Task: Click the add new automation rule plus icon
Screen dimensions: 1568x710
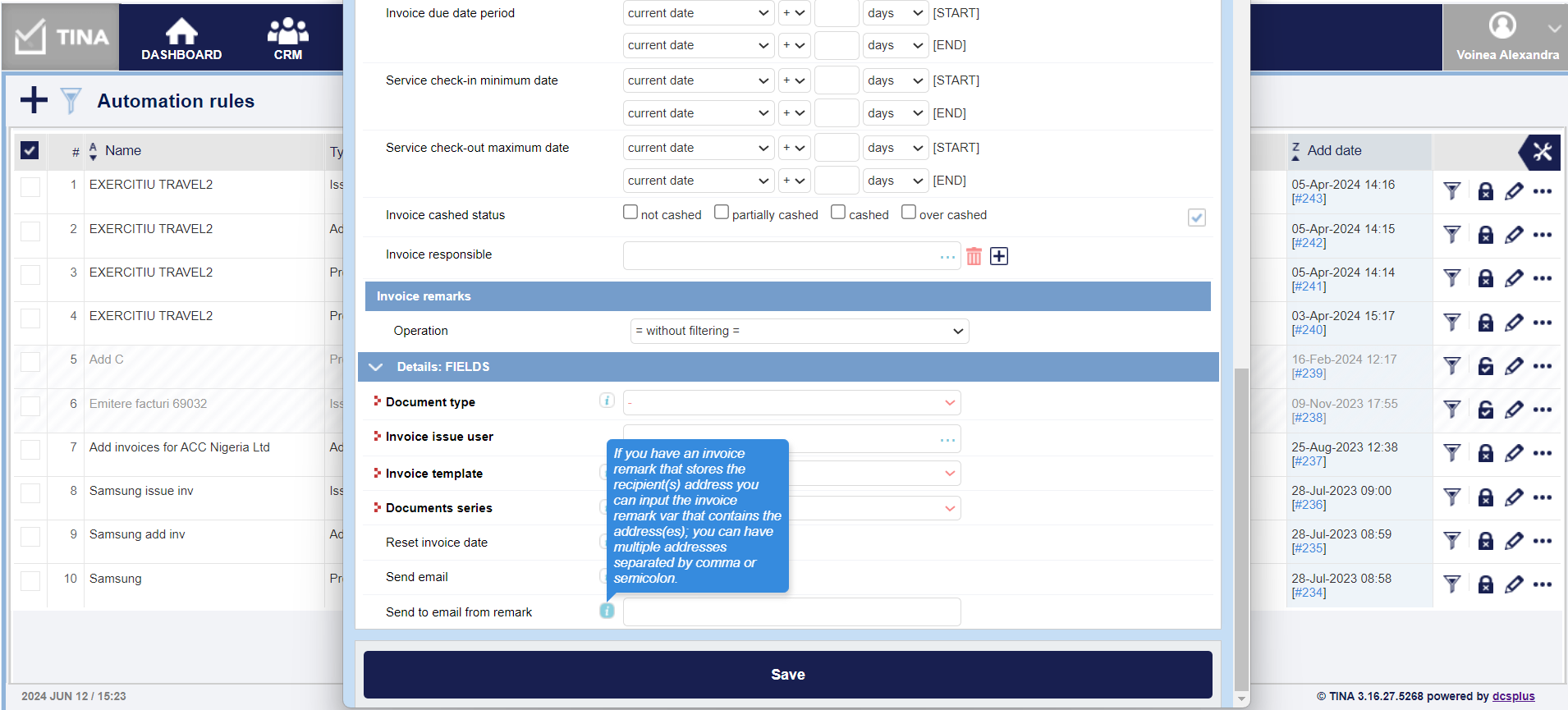Action: point(34,100)
